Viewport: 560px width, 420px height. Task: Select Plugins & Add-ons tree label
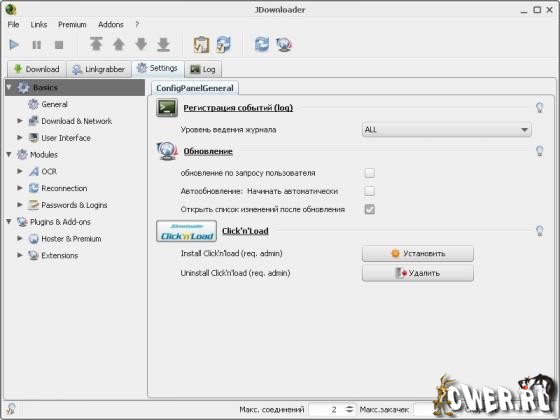60,222
